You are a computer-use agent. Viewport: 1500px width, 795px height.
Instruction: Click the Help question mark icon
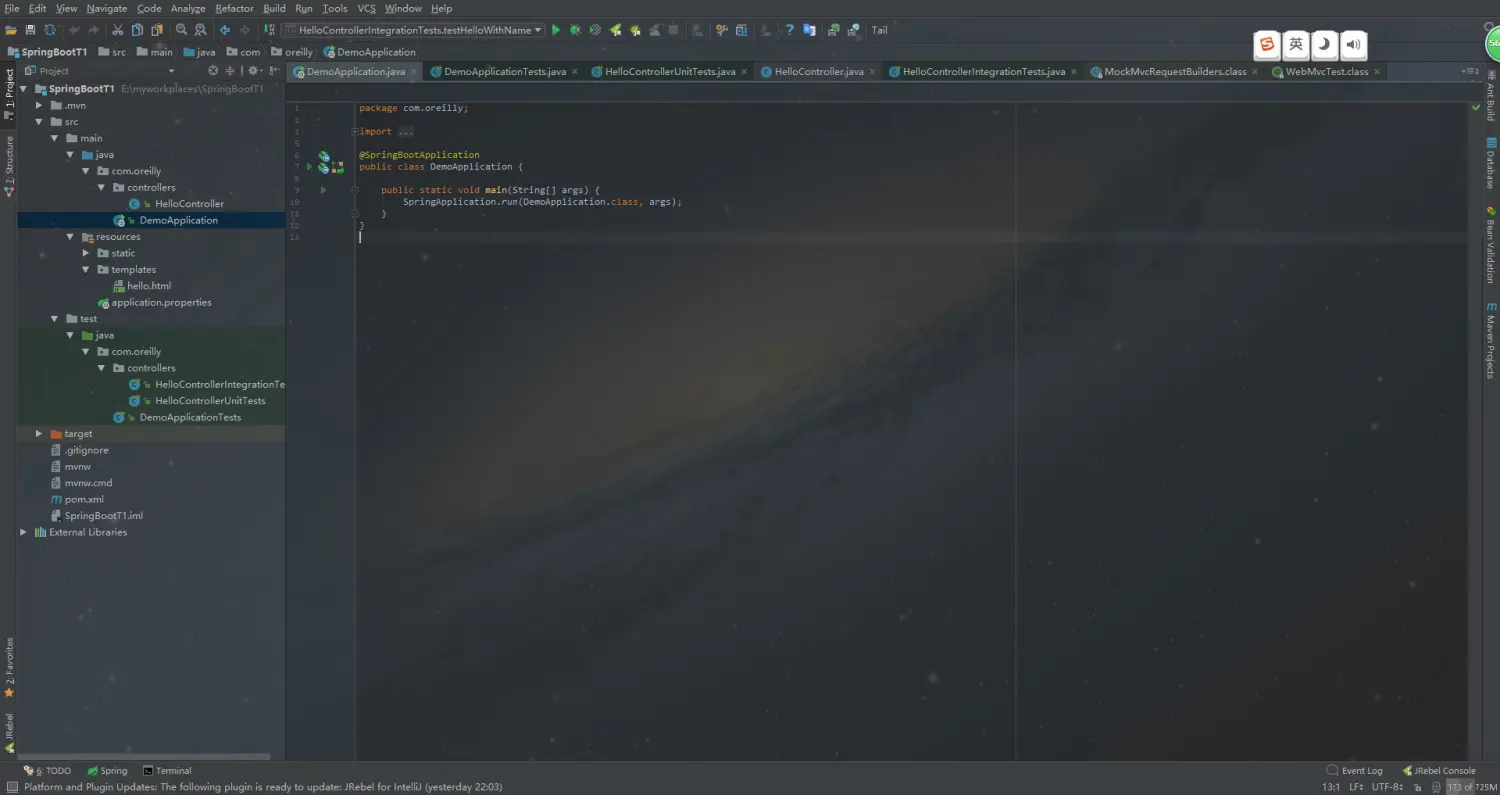tap(789, 30)
